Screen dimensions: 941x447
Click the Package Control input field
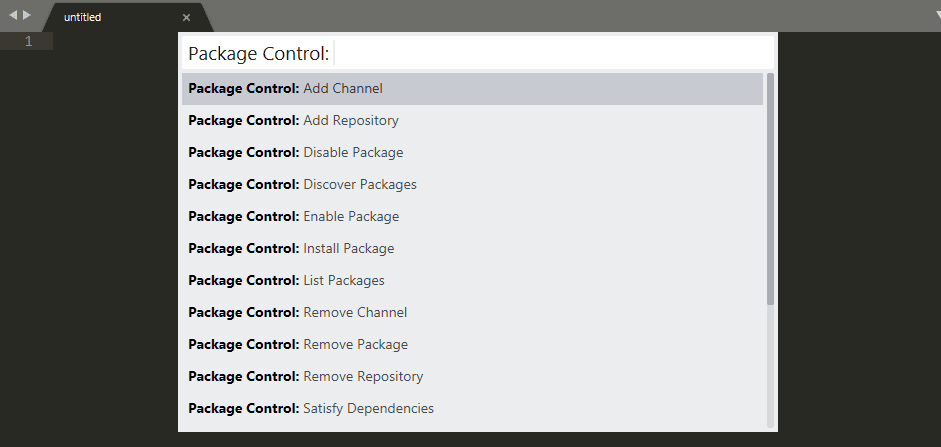click(x=550, y=52)
